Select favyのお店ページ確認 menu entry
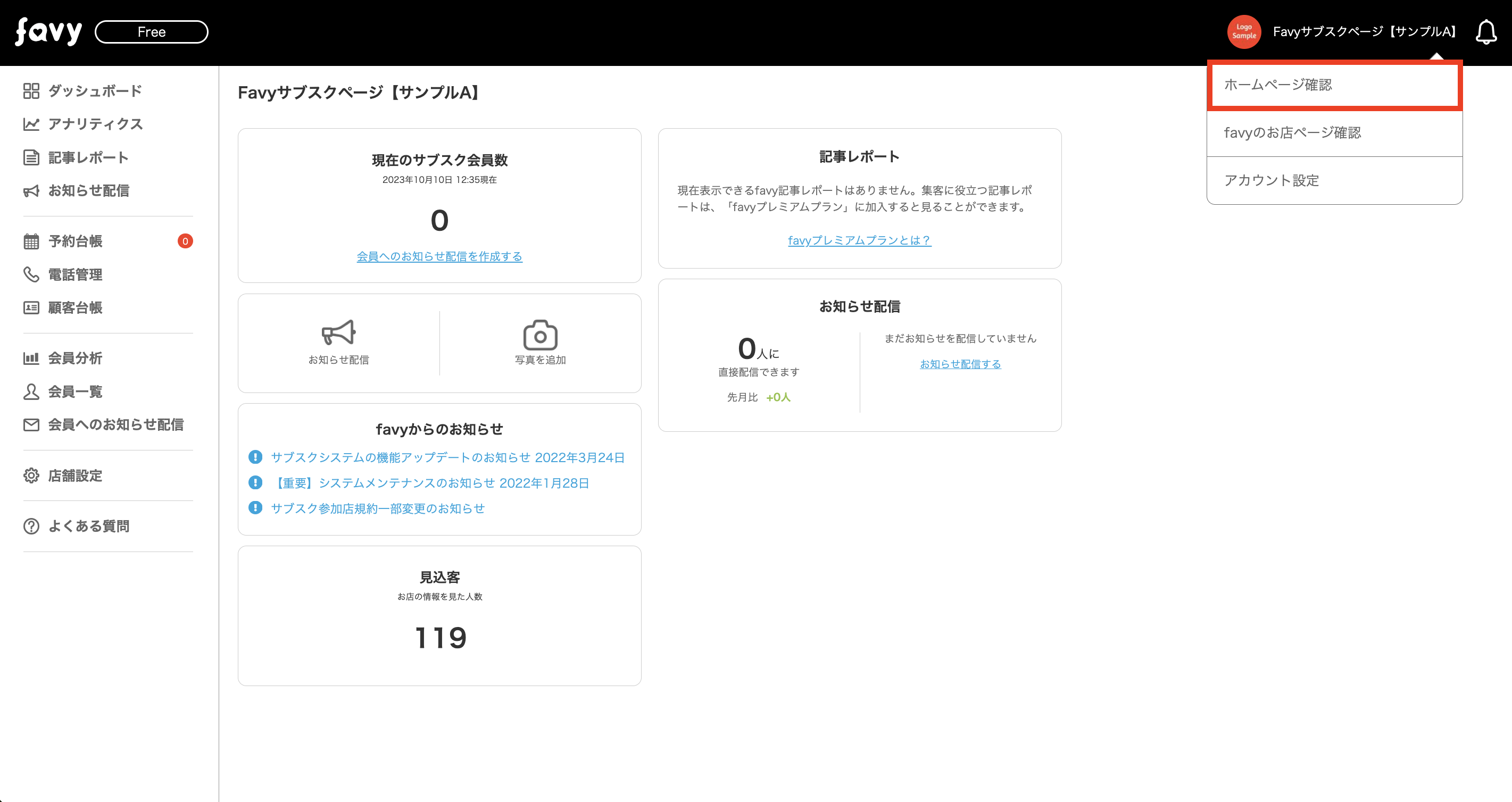The height and width of the screenshot is (802, 1512). pos(1292,132)
